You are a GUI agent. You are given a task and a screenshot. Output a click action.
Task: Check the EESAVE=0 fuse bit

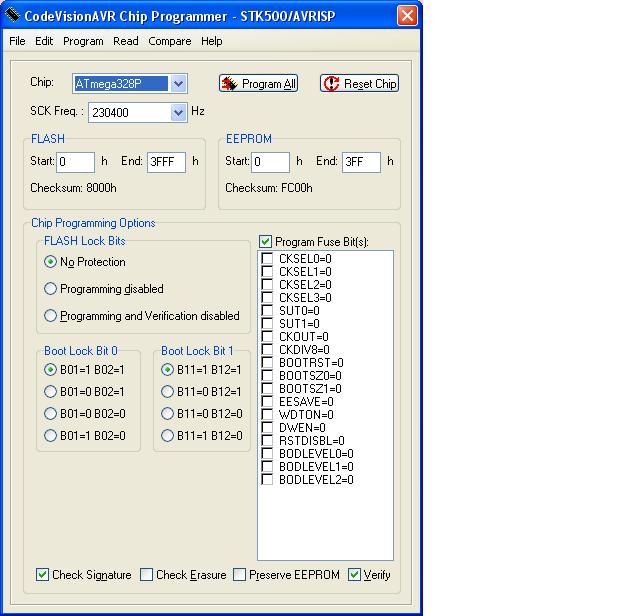click(x=267, y=402)
